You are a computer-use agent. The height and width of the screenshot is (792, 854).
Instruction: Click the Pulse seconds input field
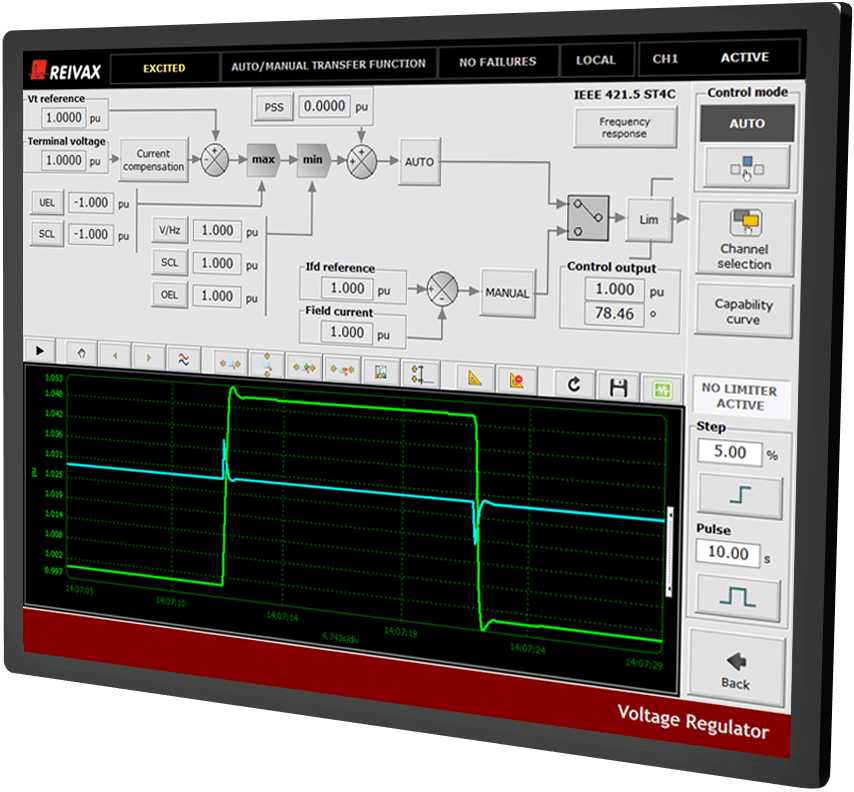(x=728, y=553)
